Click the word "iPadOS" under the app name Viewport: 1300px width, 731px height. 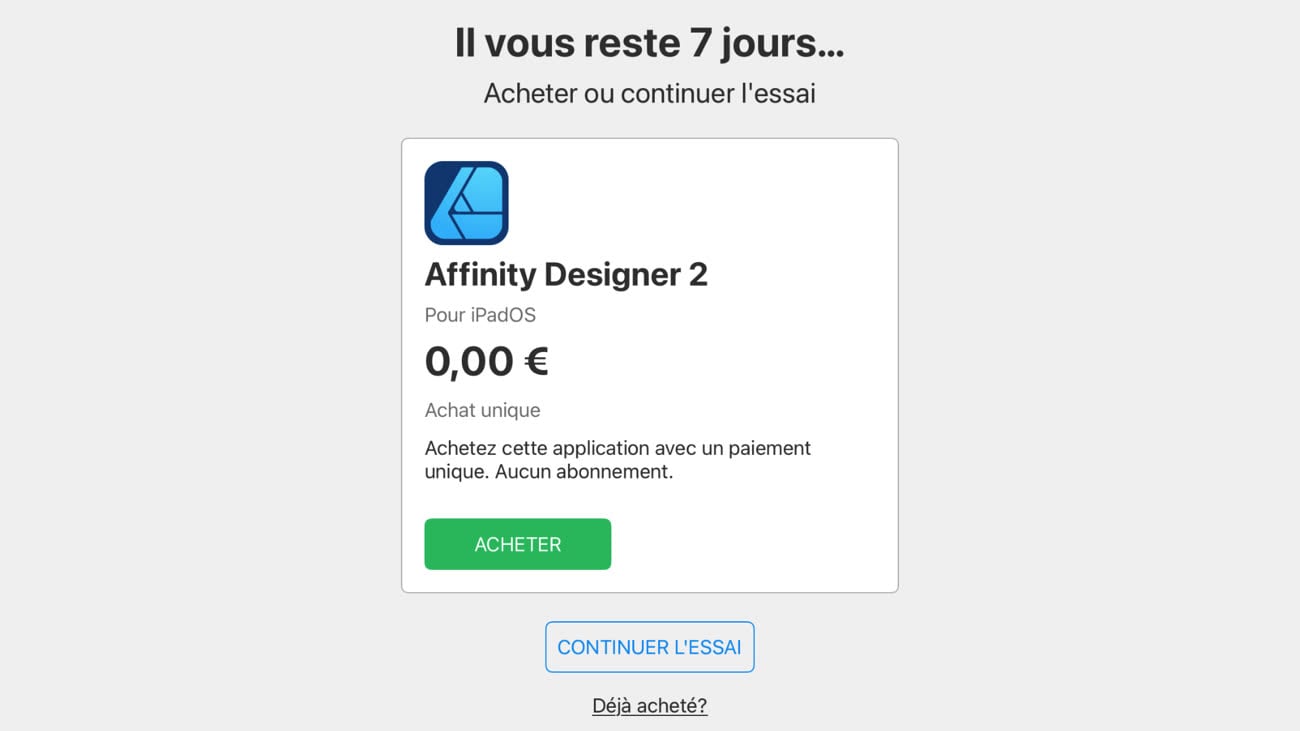[503, 315]
